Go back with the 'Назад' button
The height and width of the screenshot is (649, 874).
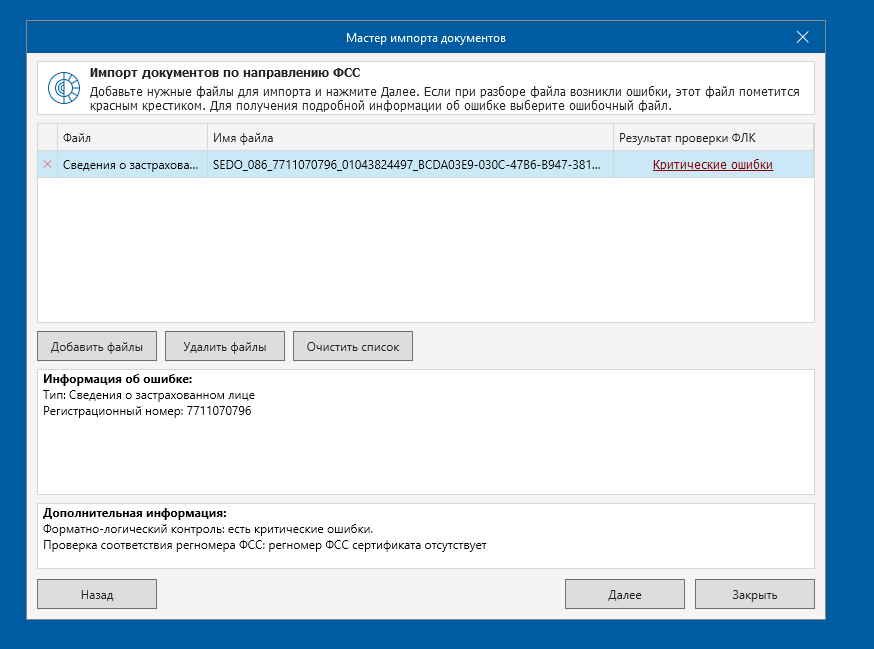97,594
